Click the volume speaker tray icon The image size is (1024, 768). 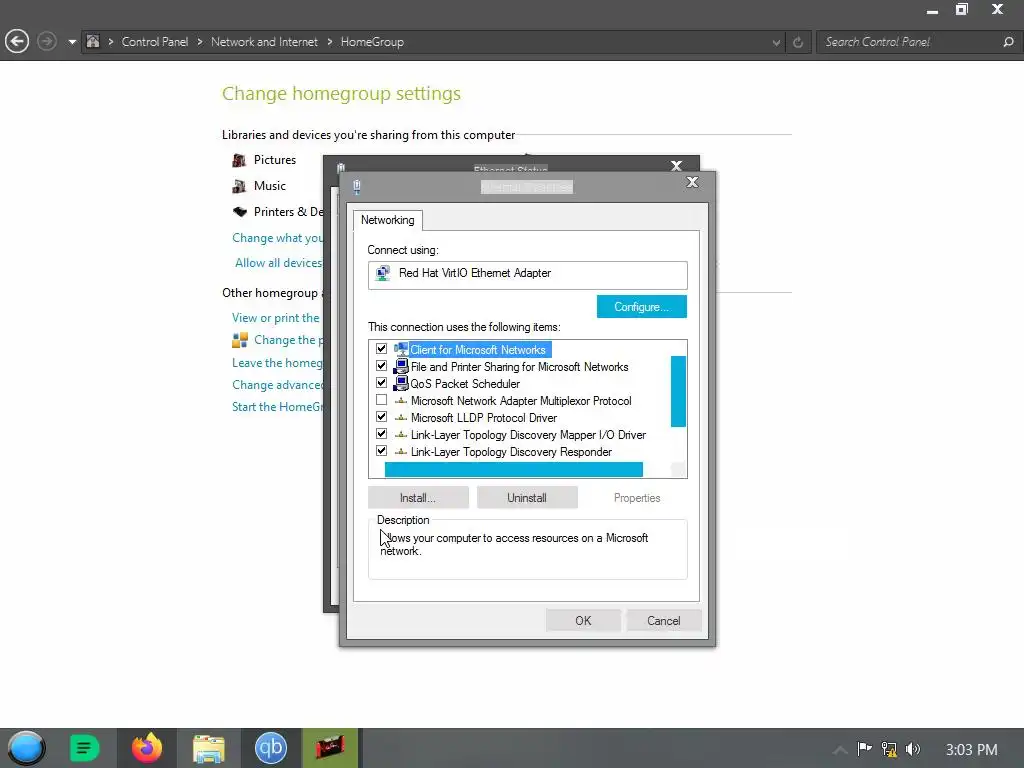(x=913, y=749)
